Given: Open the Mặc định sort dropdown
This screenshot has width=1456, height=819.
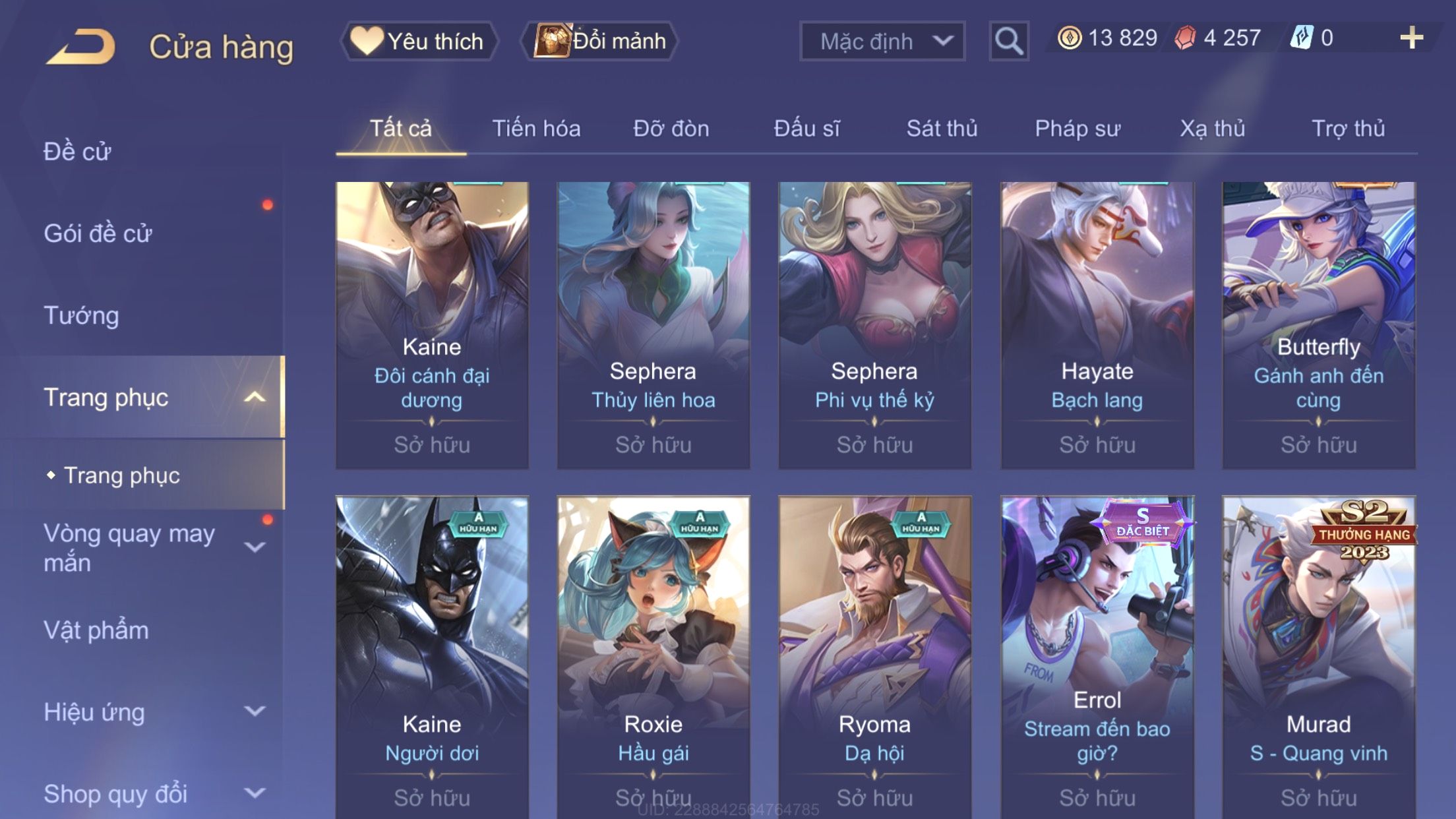Looking at the screenshot, I should [882, 41].
